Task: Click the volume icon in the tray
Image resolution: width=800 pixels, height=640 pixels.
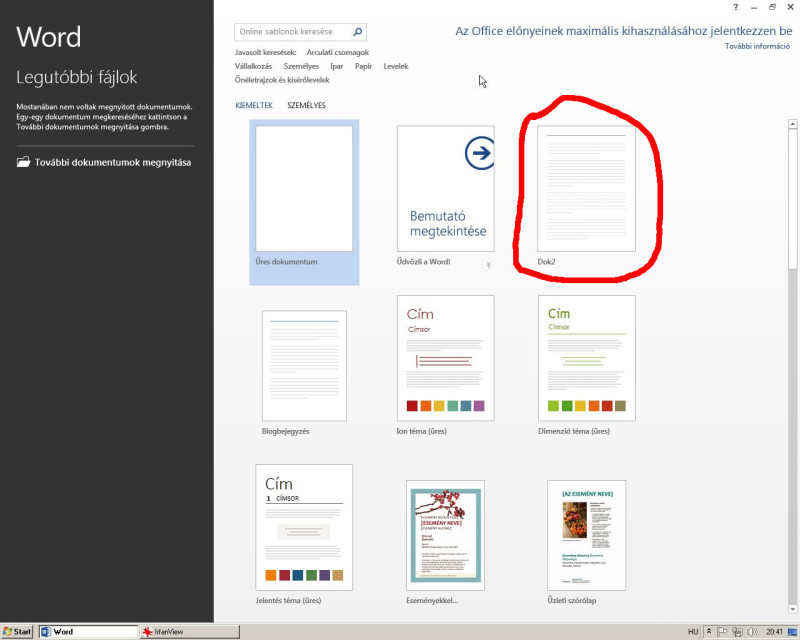Action: [752, 632]
